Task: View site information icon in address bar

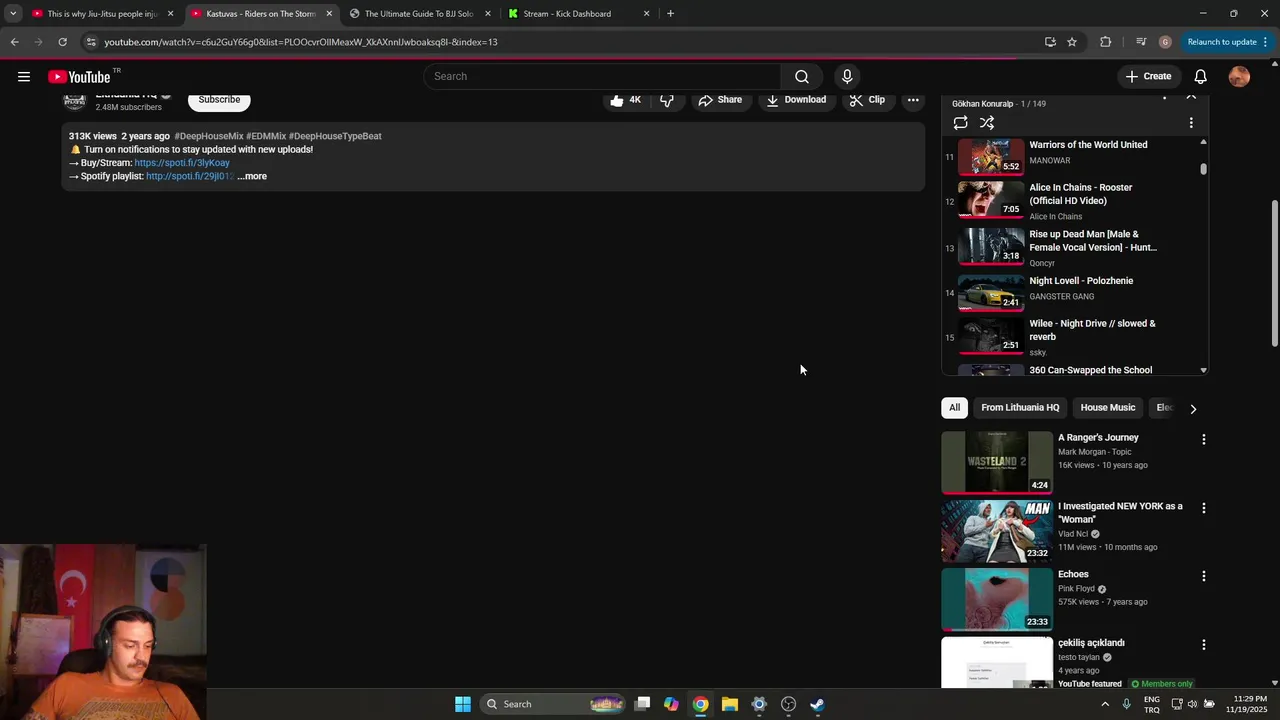Action: click(91, 42)
